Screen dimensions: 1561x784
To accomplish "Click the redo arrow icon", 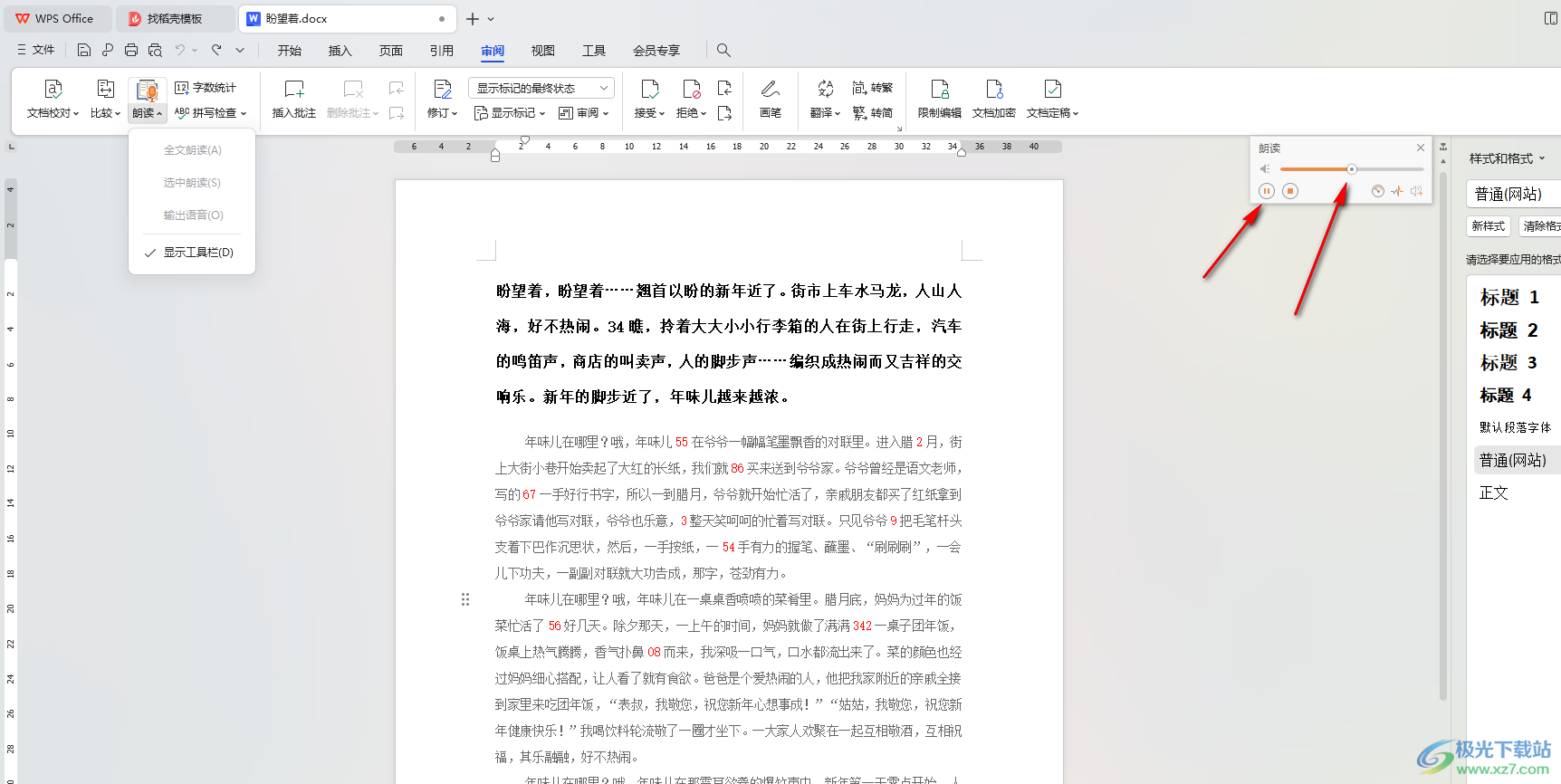I will (x=216, y=50).
